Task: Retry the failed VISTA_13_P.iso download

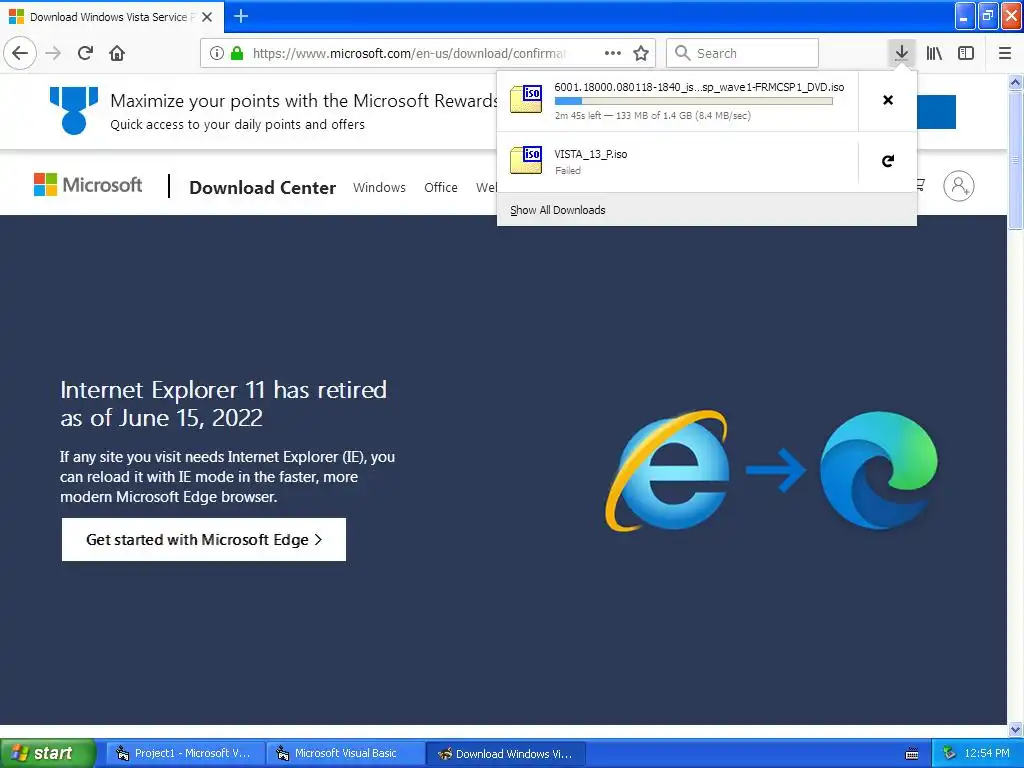Action: pos(888,161)
